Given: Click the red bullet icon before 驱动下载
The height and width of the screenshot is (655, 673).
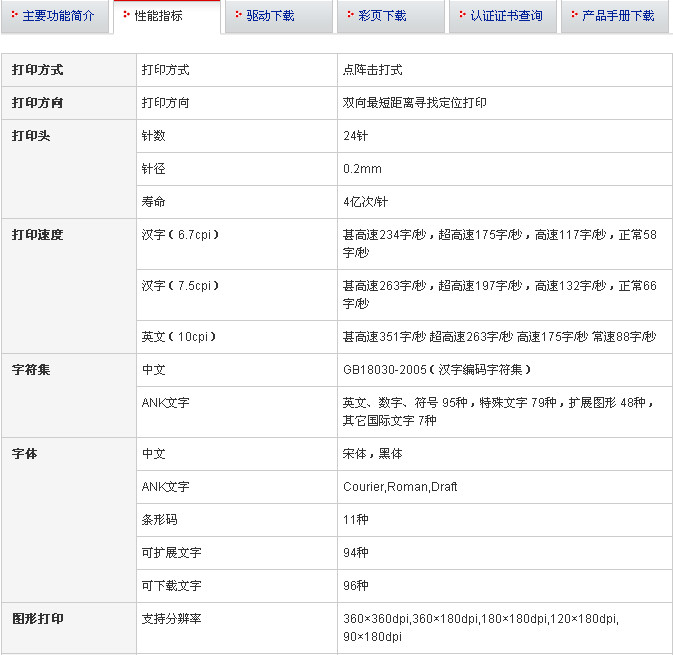Looking at the screenshot, I should pos(238,16).
